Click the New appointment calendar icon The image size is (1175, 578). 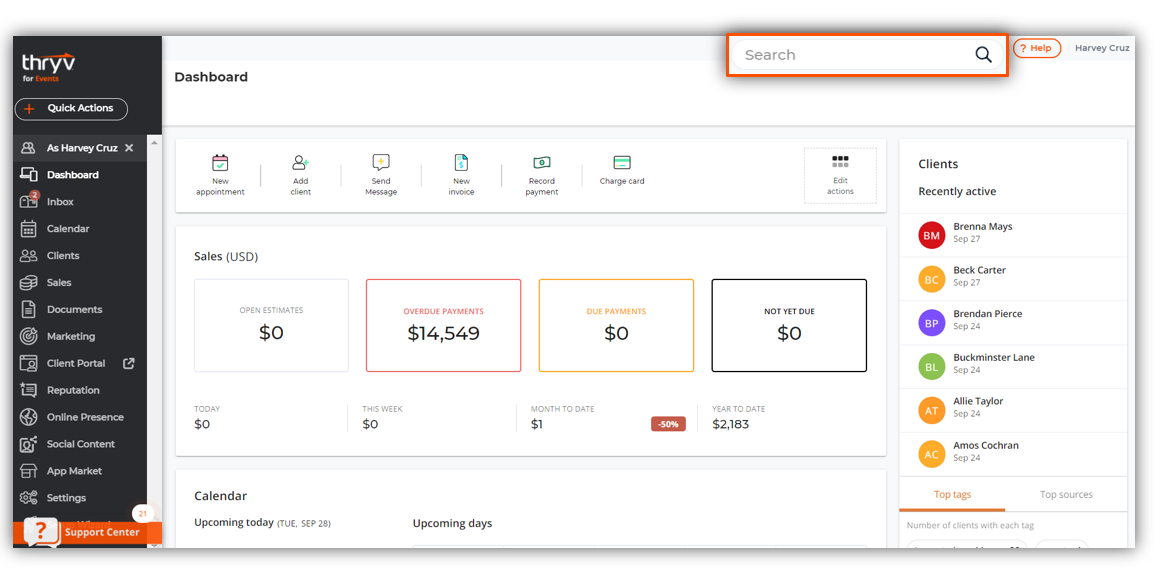click(220, 163)
